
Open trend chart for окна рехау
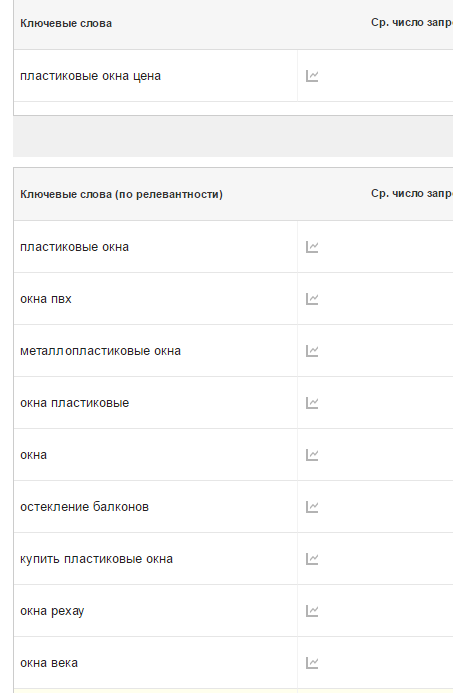point(312,611)
